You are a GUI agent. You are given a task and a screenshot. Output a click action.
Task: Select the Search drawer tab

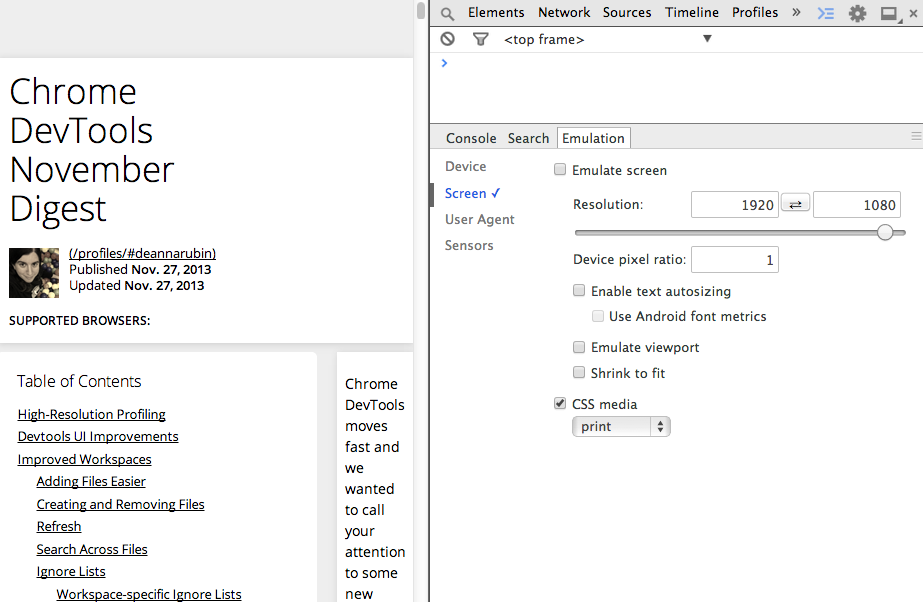(x=528, y=138)
